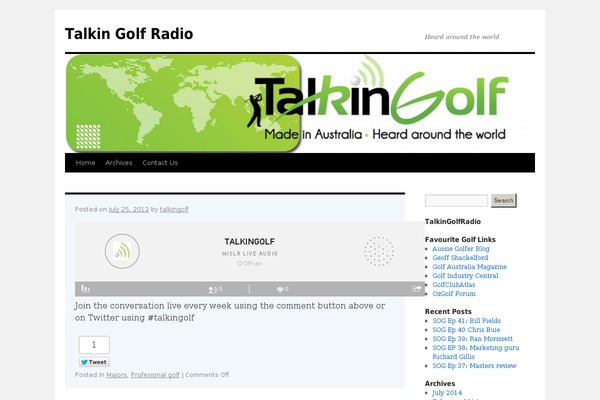Click the Heard around the world tagline

pyautogui.click(x=462, y=37)
